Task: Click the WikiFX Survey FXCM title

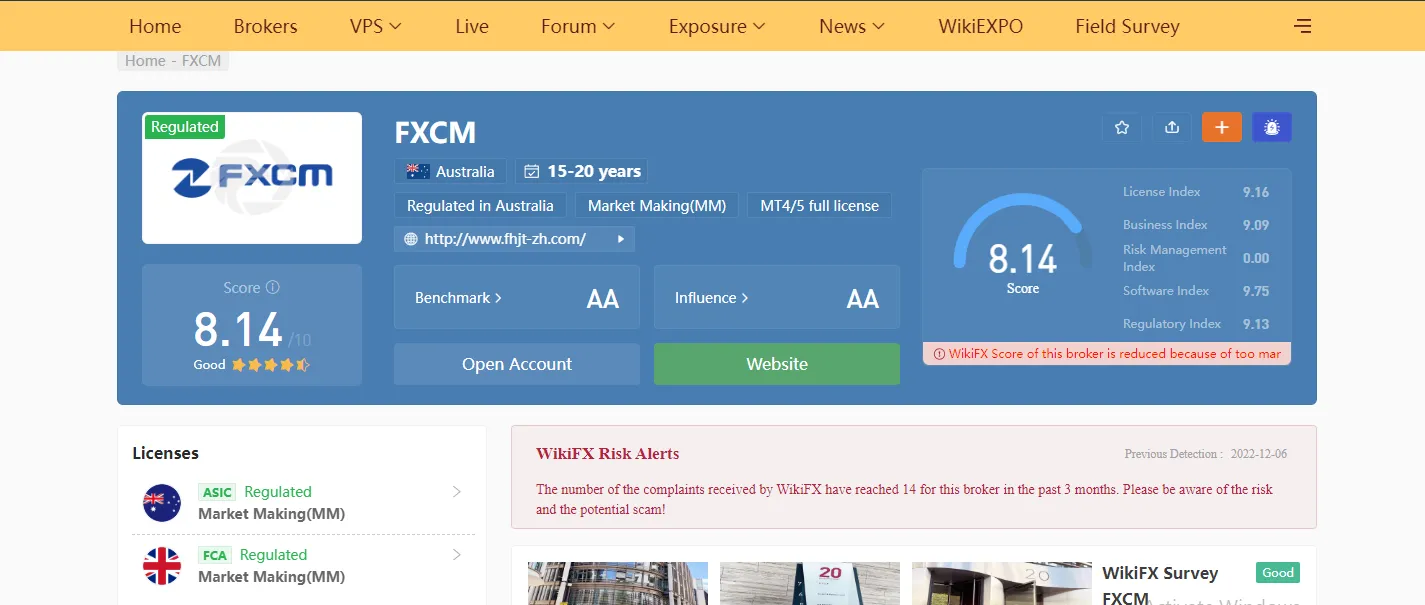Action: pyautogui.click(x=1160, y=586)
